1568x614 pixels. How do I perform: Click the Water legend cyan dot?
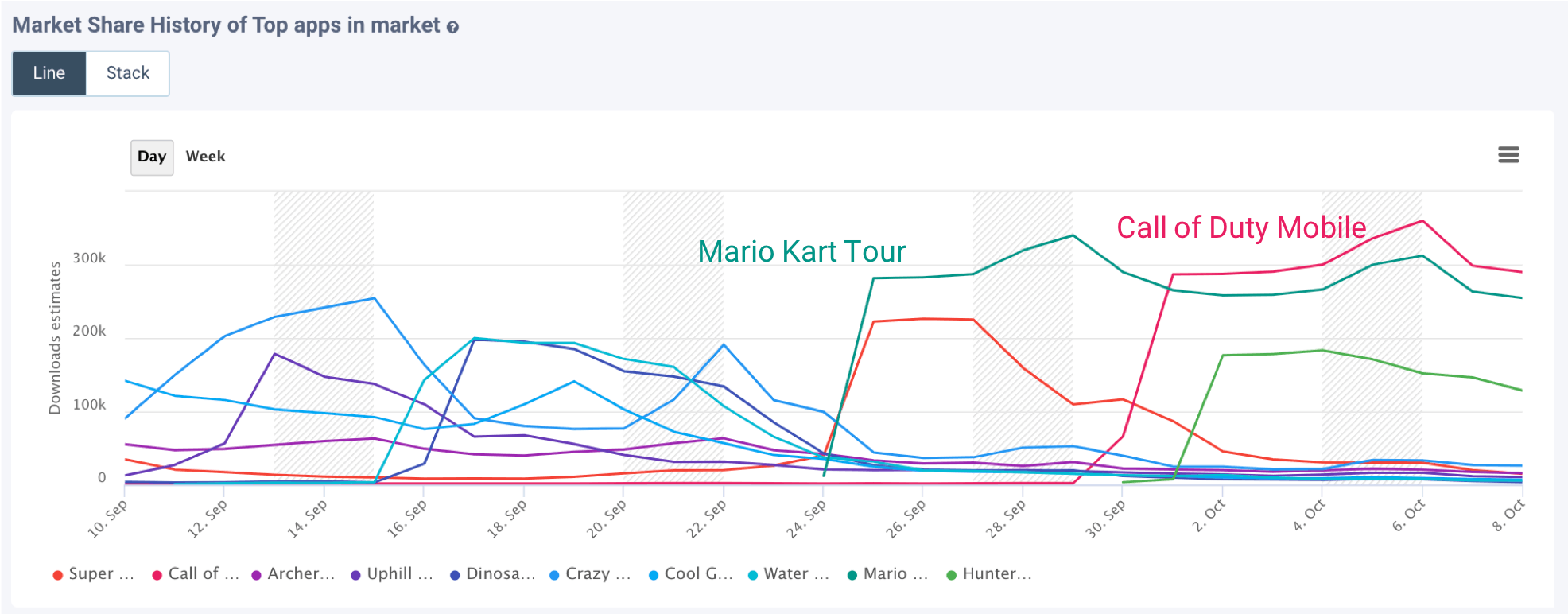[x=752, y=575]
